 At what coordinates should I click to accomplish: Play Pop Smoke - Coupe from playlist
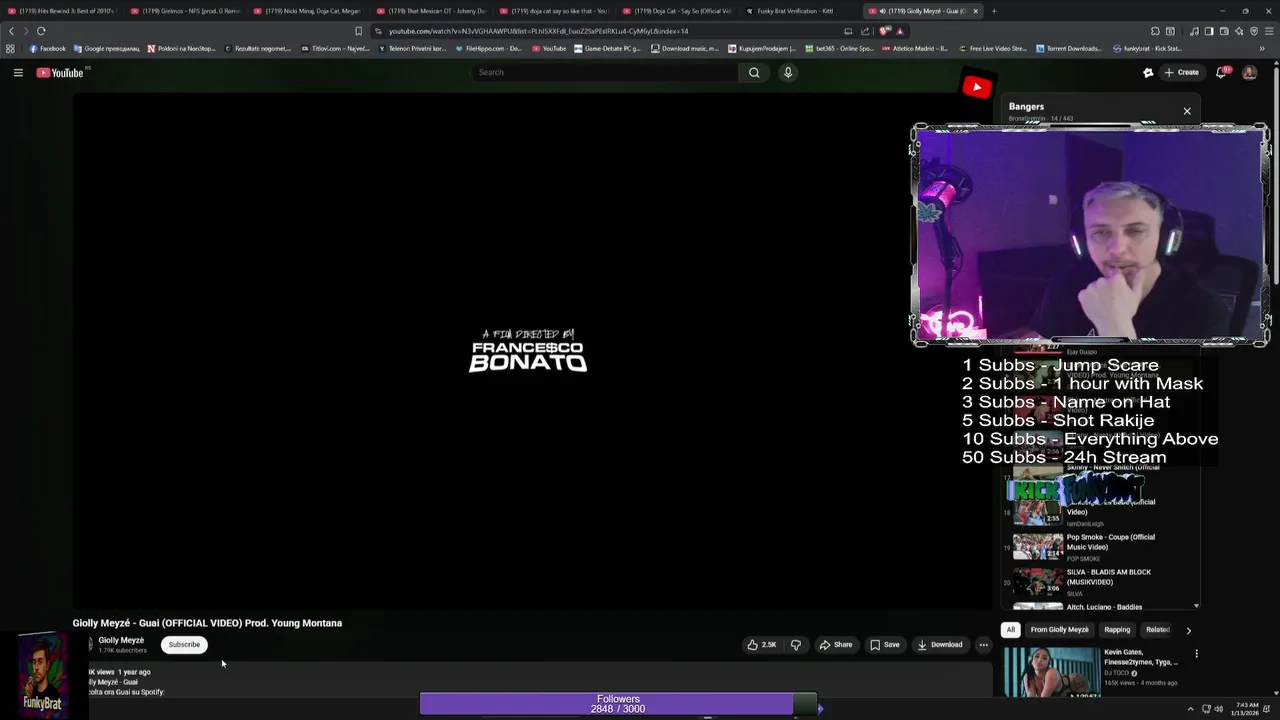point(1100,546)
